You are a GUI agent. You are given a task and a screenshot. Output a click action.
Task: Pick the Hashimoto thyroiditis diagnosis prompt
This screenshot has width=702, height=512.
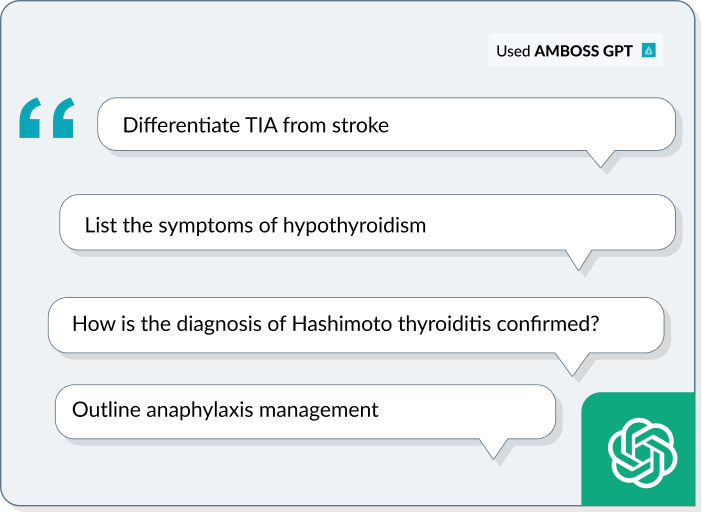point(356,325)
